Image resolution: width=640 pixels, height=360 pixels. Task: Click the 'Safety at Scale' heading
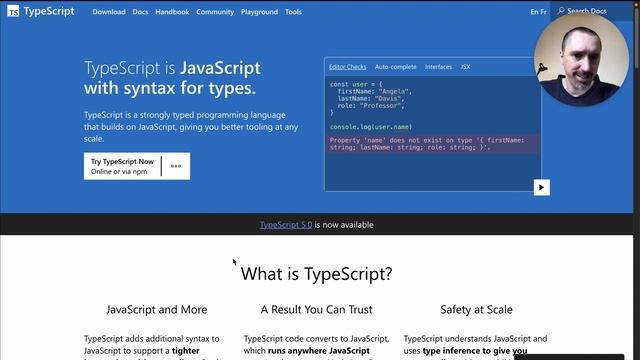point(476,309)
